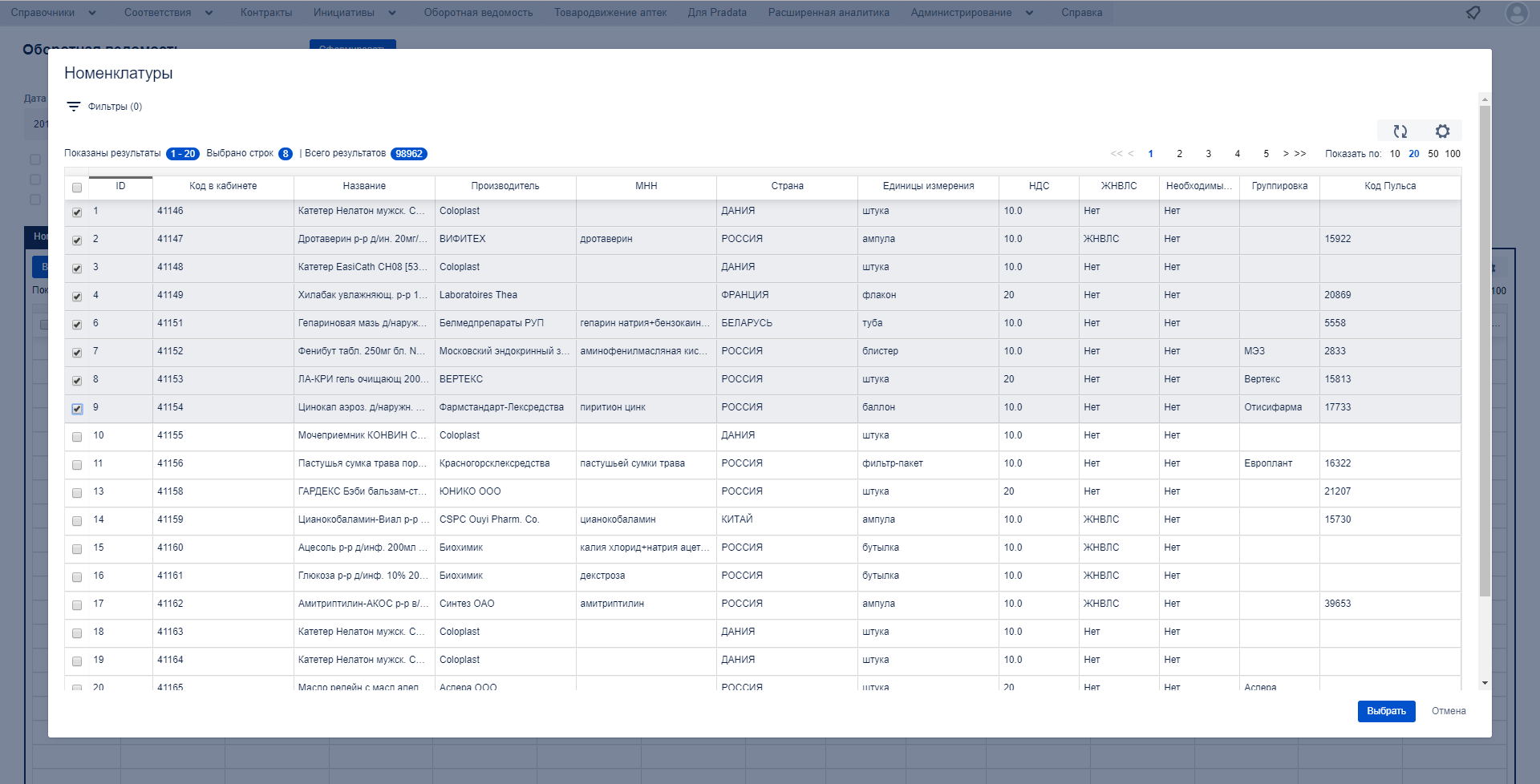Image resolution: width=1540 pixels, height=784 pixels.
Task: Go to page 2 of results
Action: click(1179, 154)
